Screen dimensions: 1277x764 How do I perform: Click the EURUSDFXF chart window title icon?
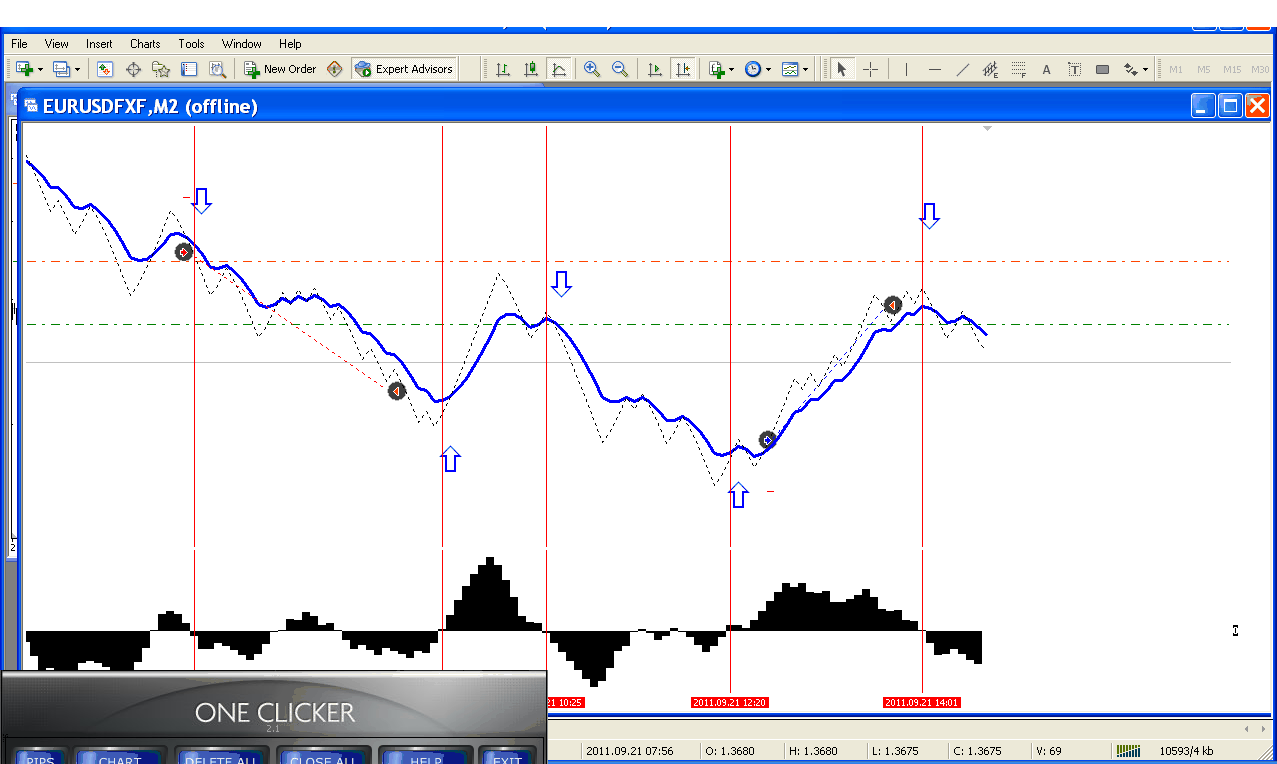(30, 106)
